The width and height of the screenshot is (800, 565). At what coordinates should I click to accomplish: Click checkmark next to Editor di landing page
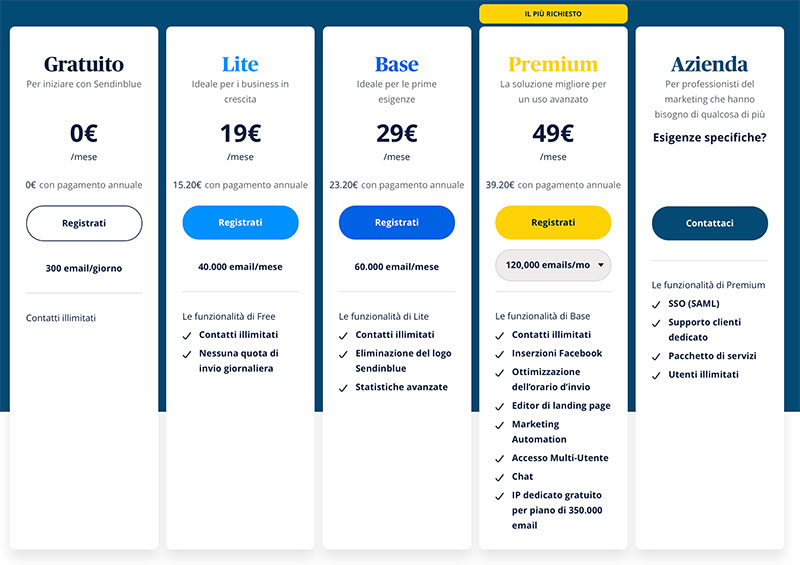point(501,406)
